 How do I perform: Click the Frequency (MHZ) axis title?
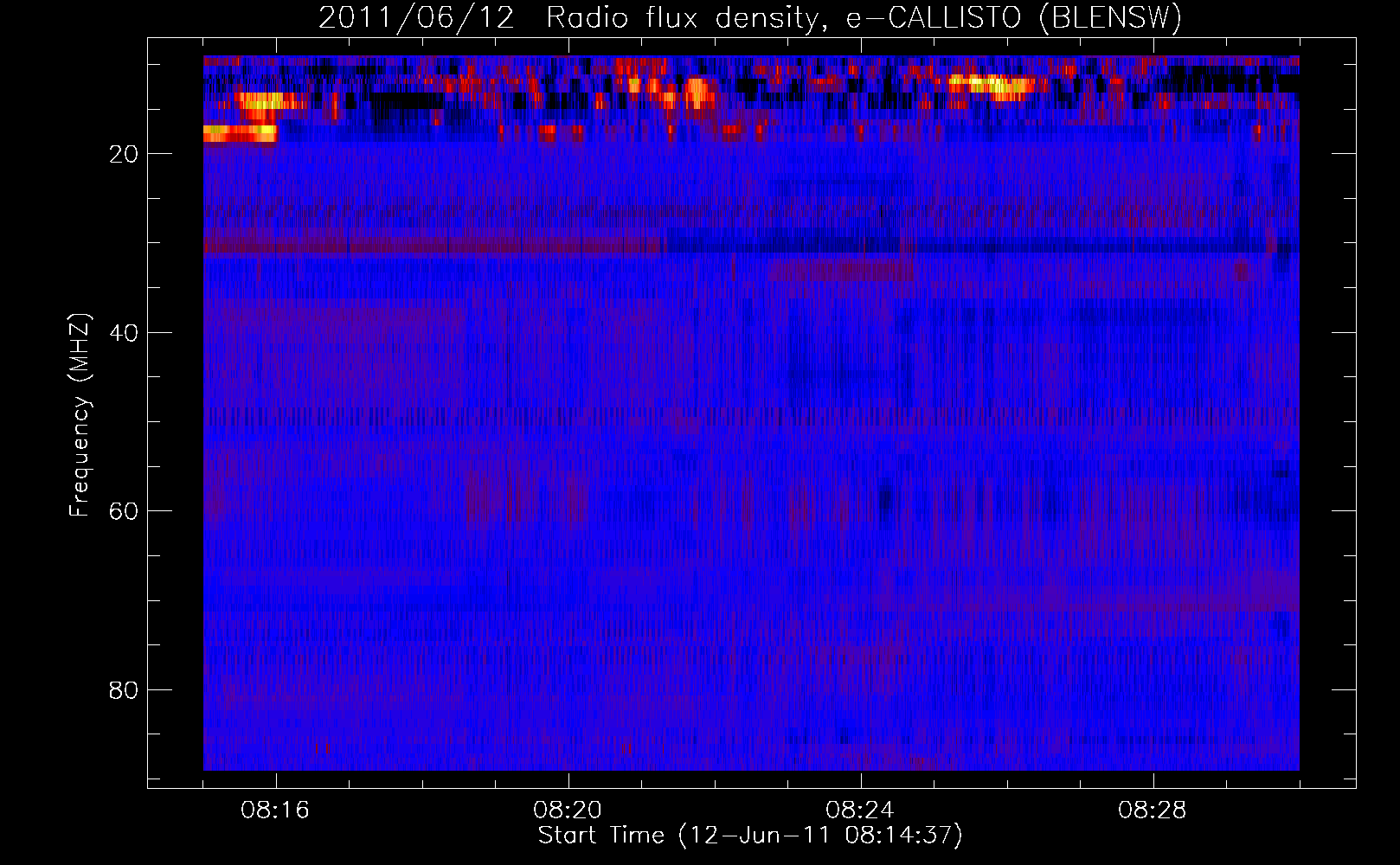pos(80,415)
